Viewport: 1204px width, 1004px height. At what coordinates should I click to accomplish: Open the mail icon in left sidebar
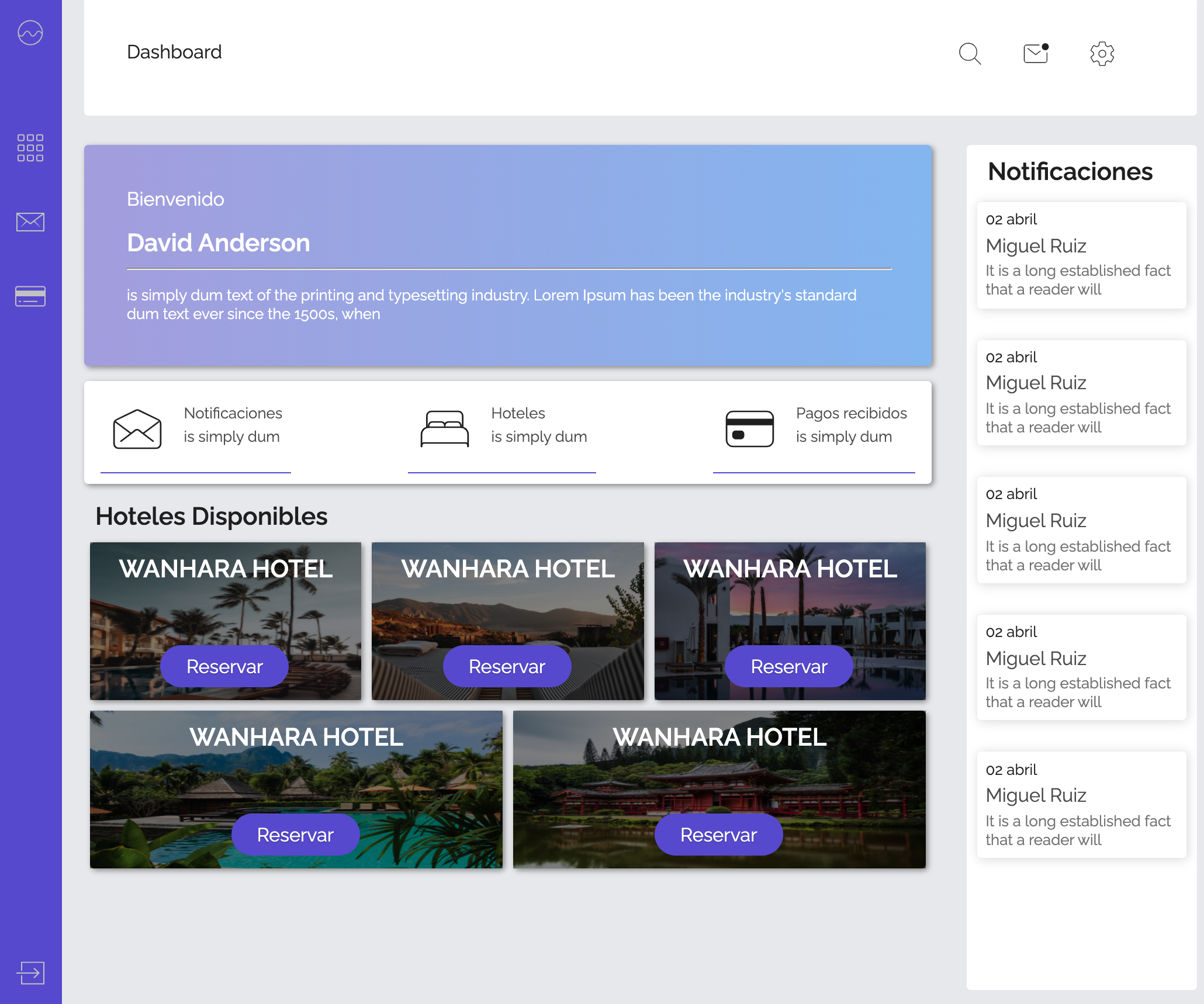click(x=30, y=221)
